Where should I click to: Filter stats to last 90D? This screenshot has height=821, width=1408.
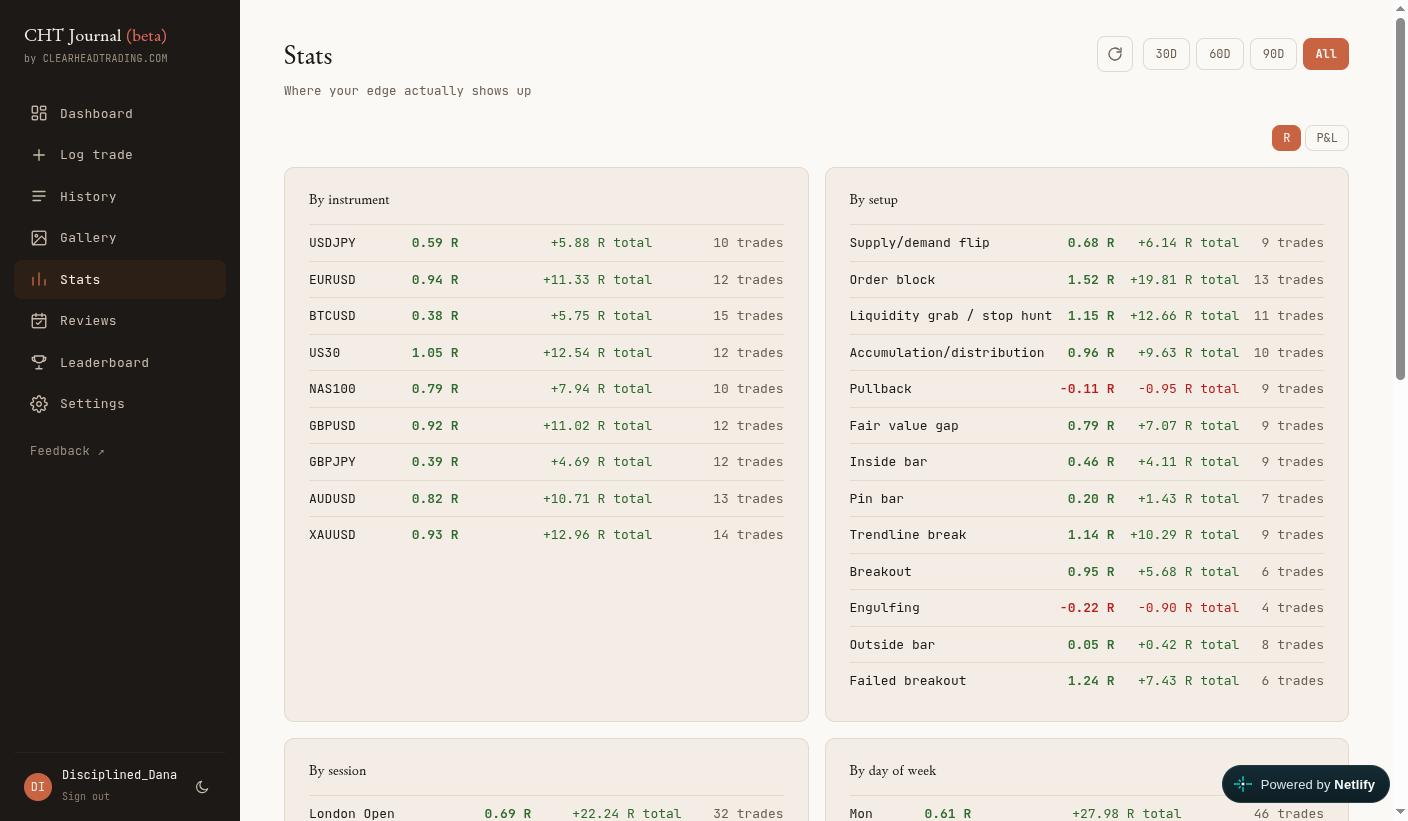point(1273,54)
